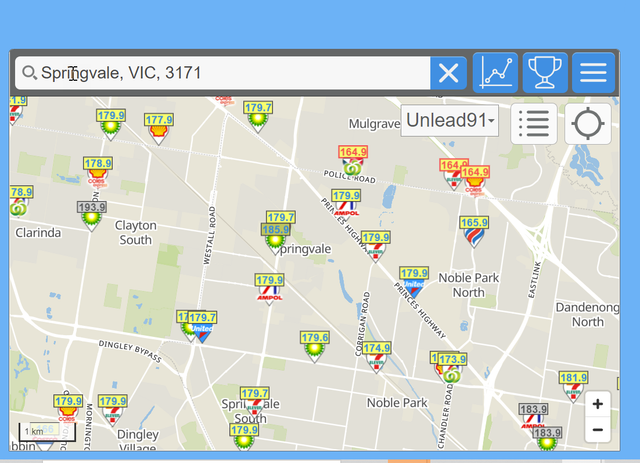Select BP station priced 193.9
Viewport: 640px width, 463px height.
tap(92, 216)
